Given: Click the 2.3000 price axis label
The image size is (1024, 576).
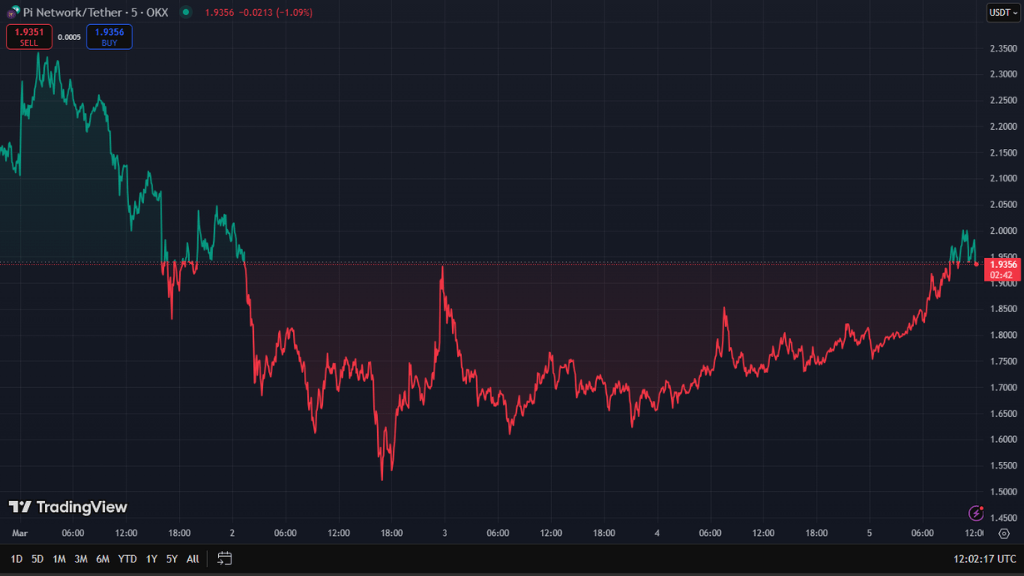Looking at the screenshot, I should click(1003, 74).
